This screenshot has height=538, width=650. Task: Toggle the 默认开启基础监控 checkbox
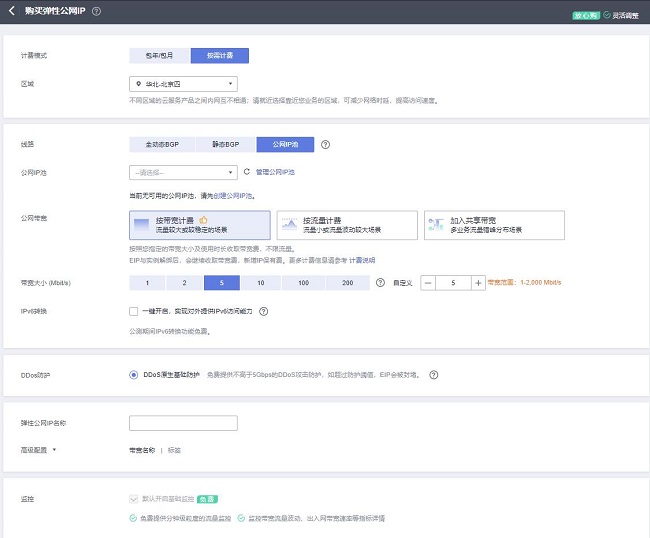coord(134,498)
